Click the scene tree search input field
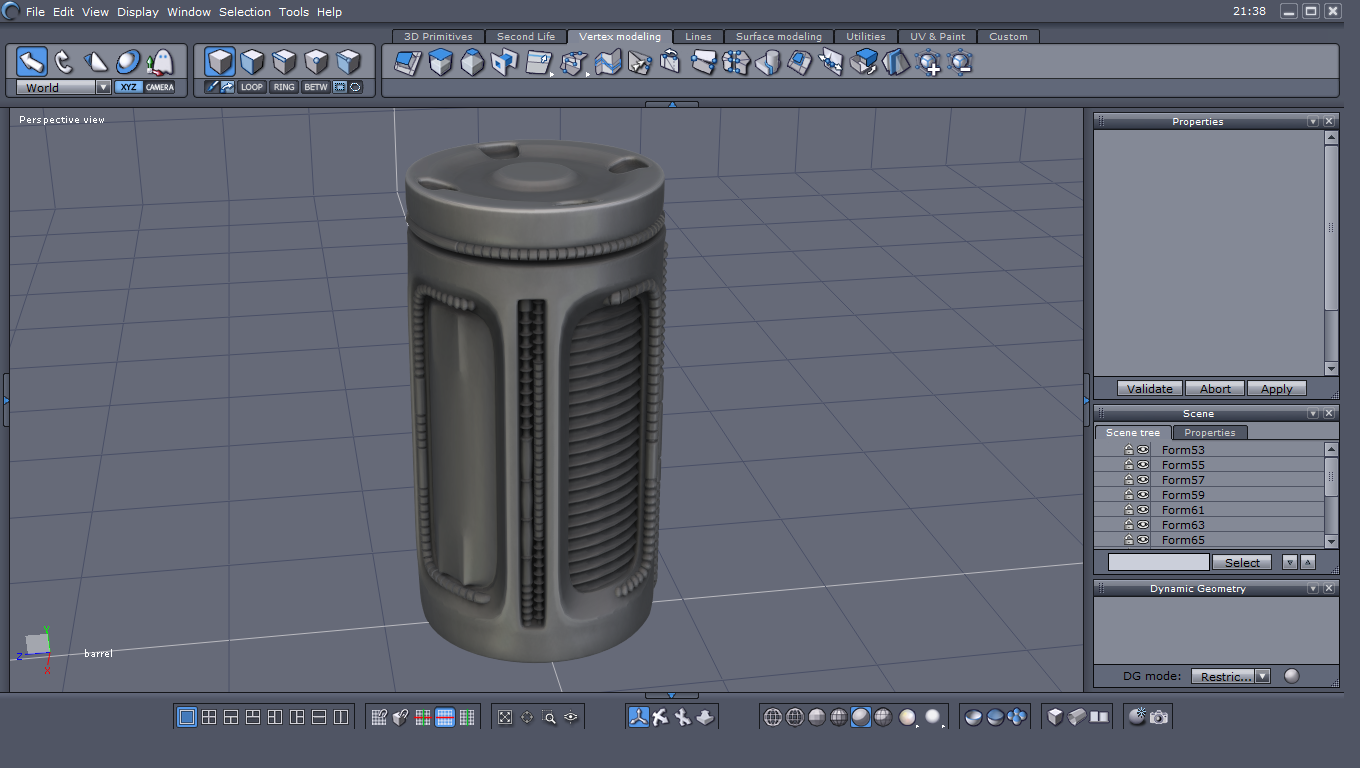The width and height of the screenshot is (1360, 768). pos(1158,563)
